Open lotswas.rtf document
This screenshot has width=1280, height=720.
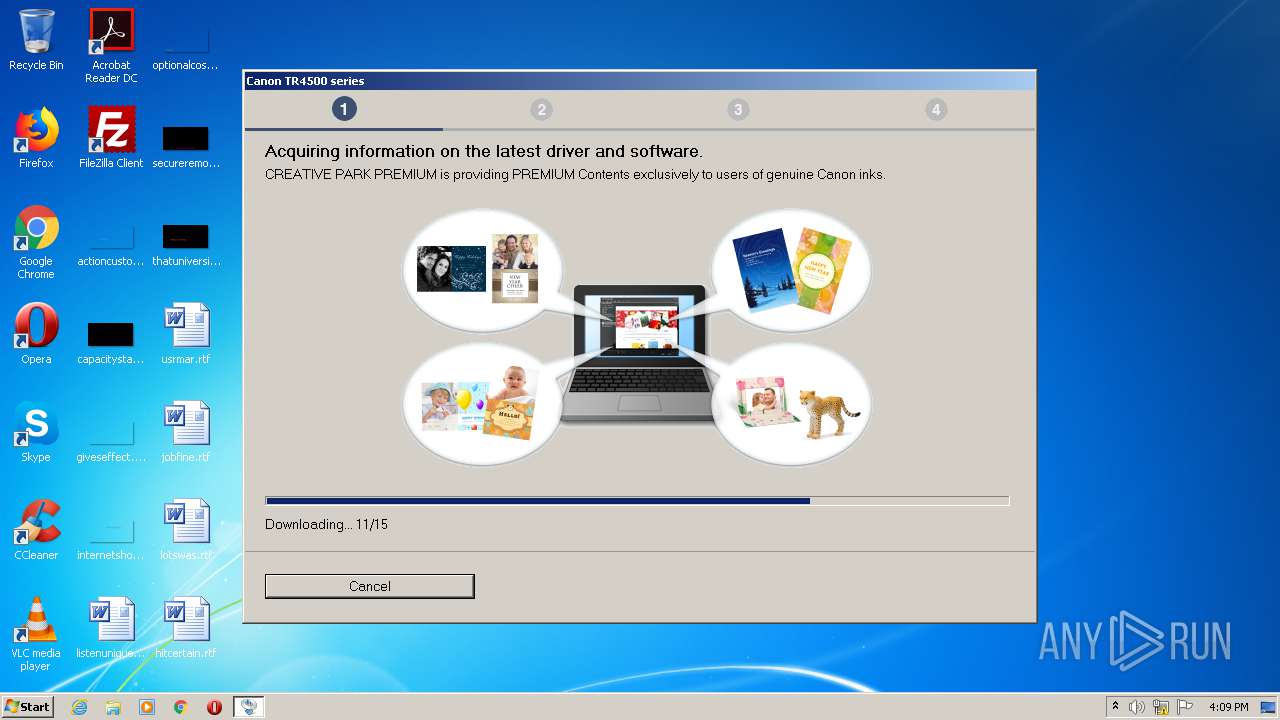185,530
